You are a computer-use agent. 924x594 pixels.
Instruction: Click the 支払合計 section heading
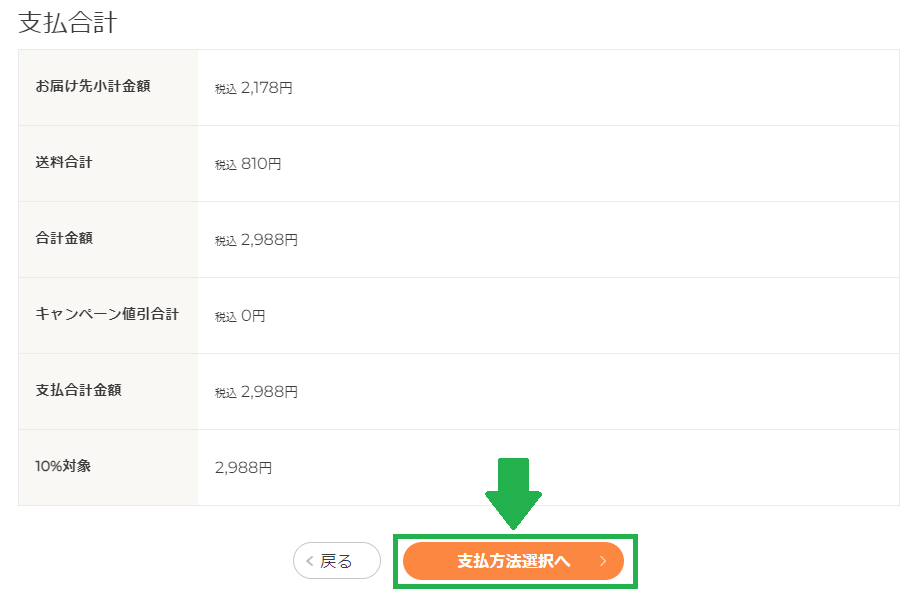point(68,23)
